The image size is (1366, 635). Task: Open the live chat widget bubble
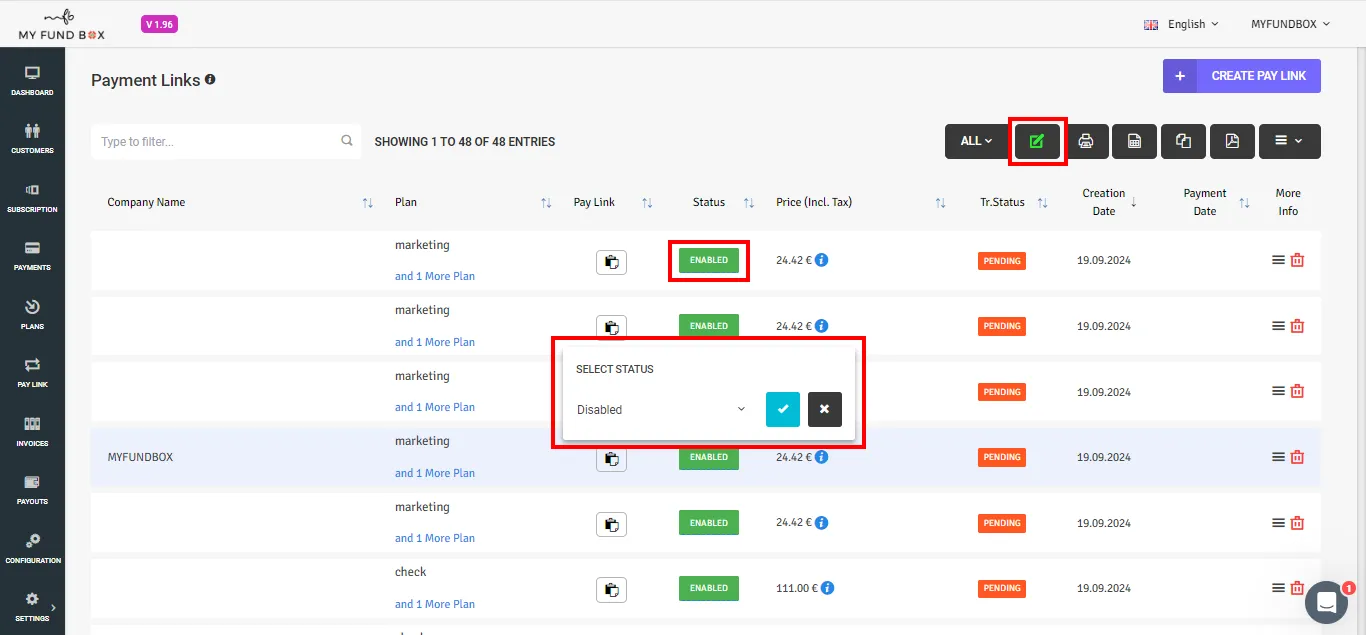click(1326, 602)
